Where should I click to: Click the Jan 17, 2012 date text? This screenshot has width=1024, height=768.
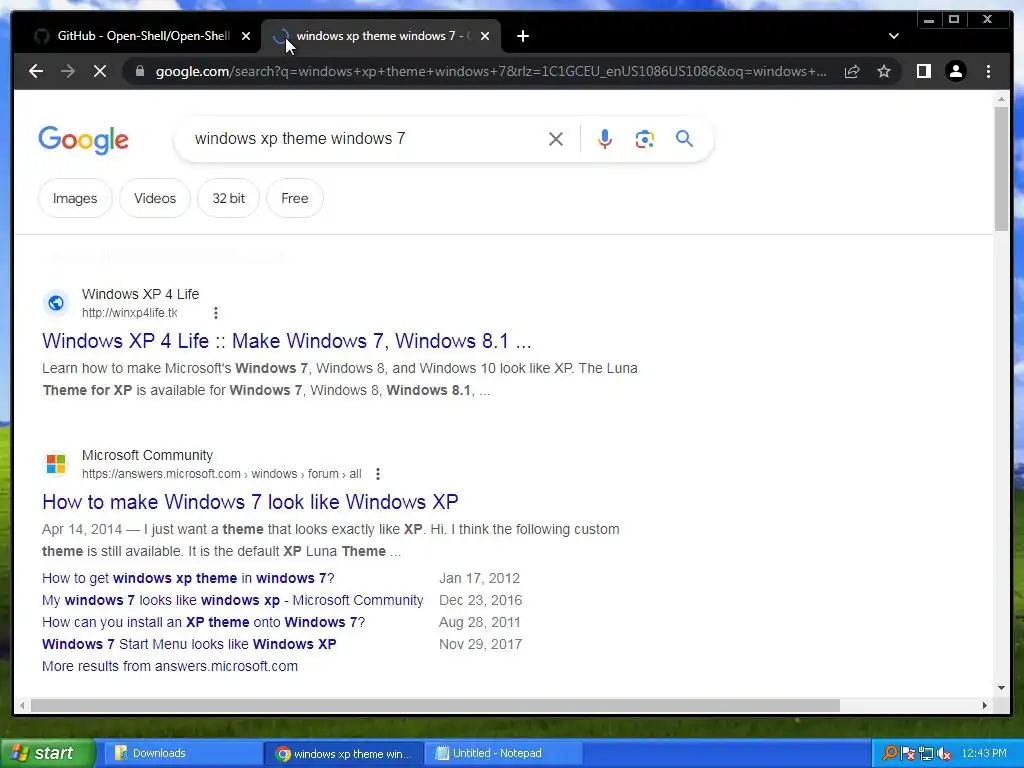point(479,578)
